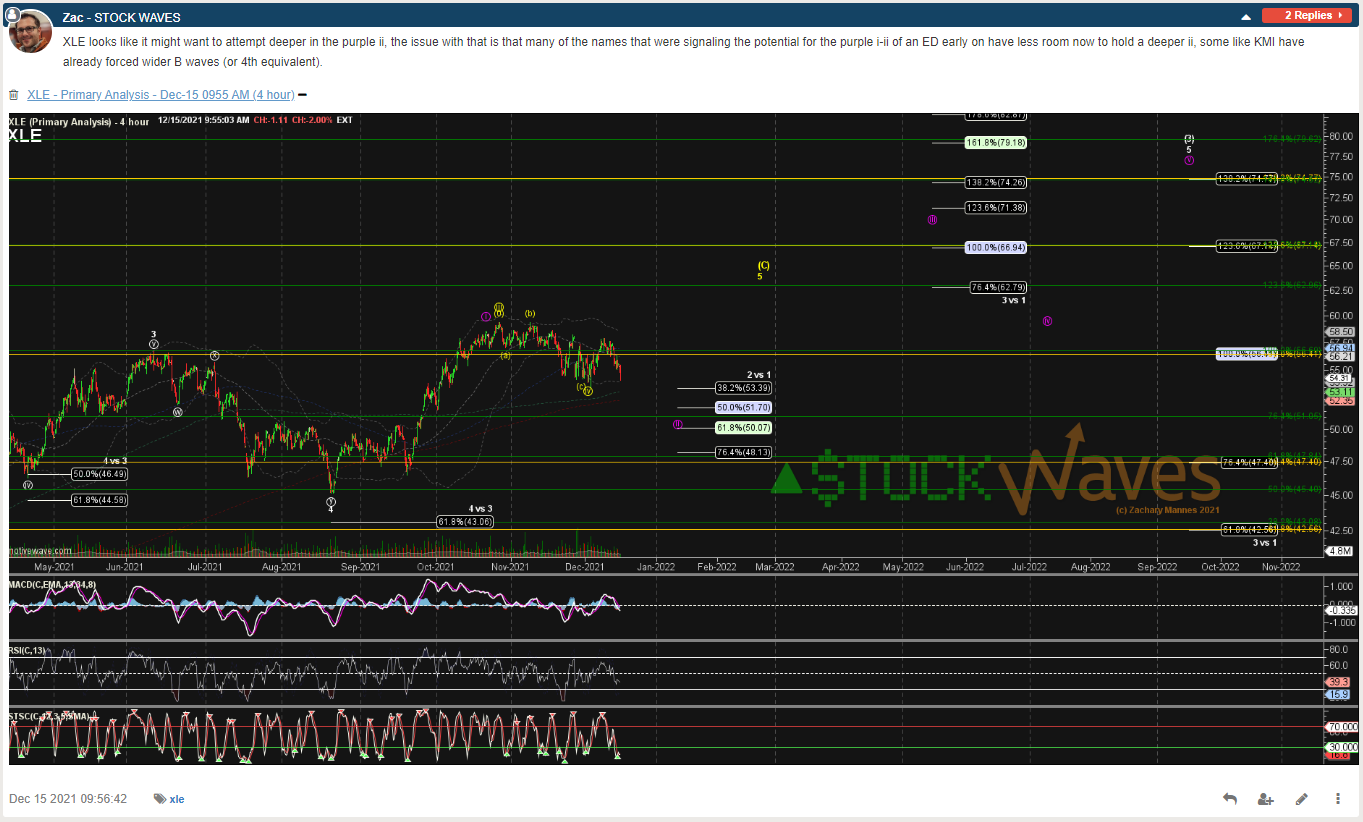Click the xle tag link
1363x822 pixels.
(177, 799)
